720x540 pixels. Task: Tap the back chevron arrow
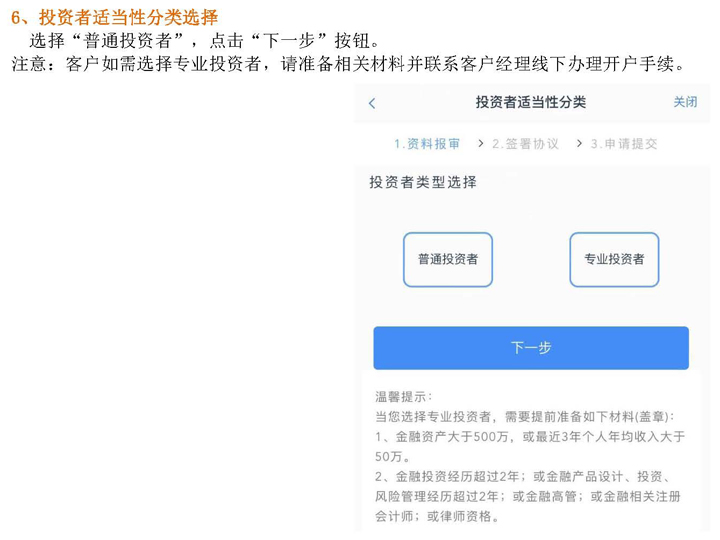tap(373, 104)
